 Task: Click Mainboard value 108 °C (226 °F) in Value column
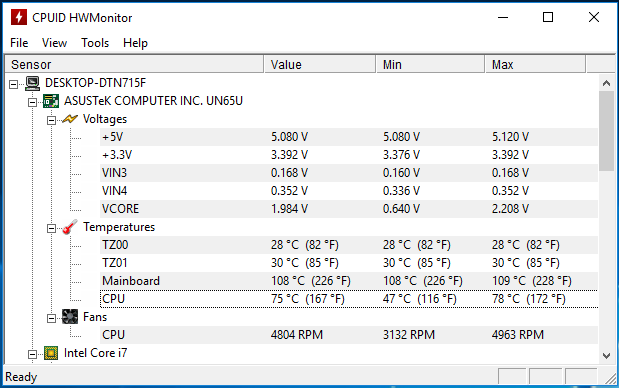(x=311, y=281)
